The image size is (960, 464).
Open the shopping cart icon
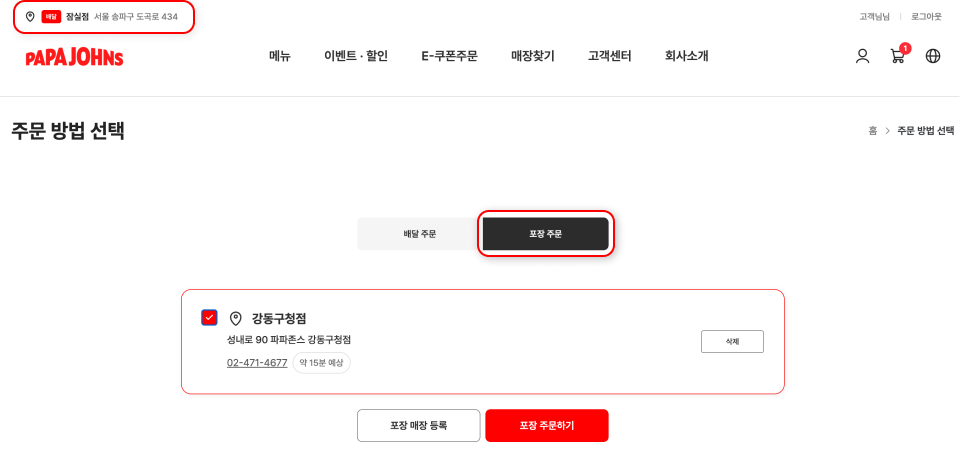pos(897,57)
